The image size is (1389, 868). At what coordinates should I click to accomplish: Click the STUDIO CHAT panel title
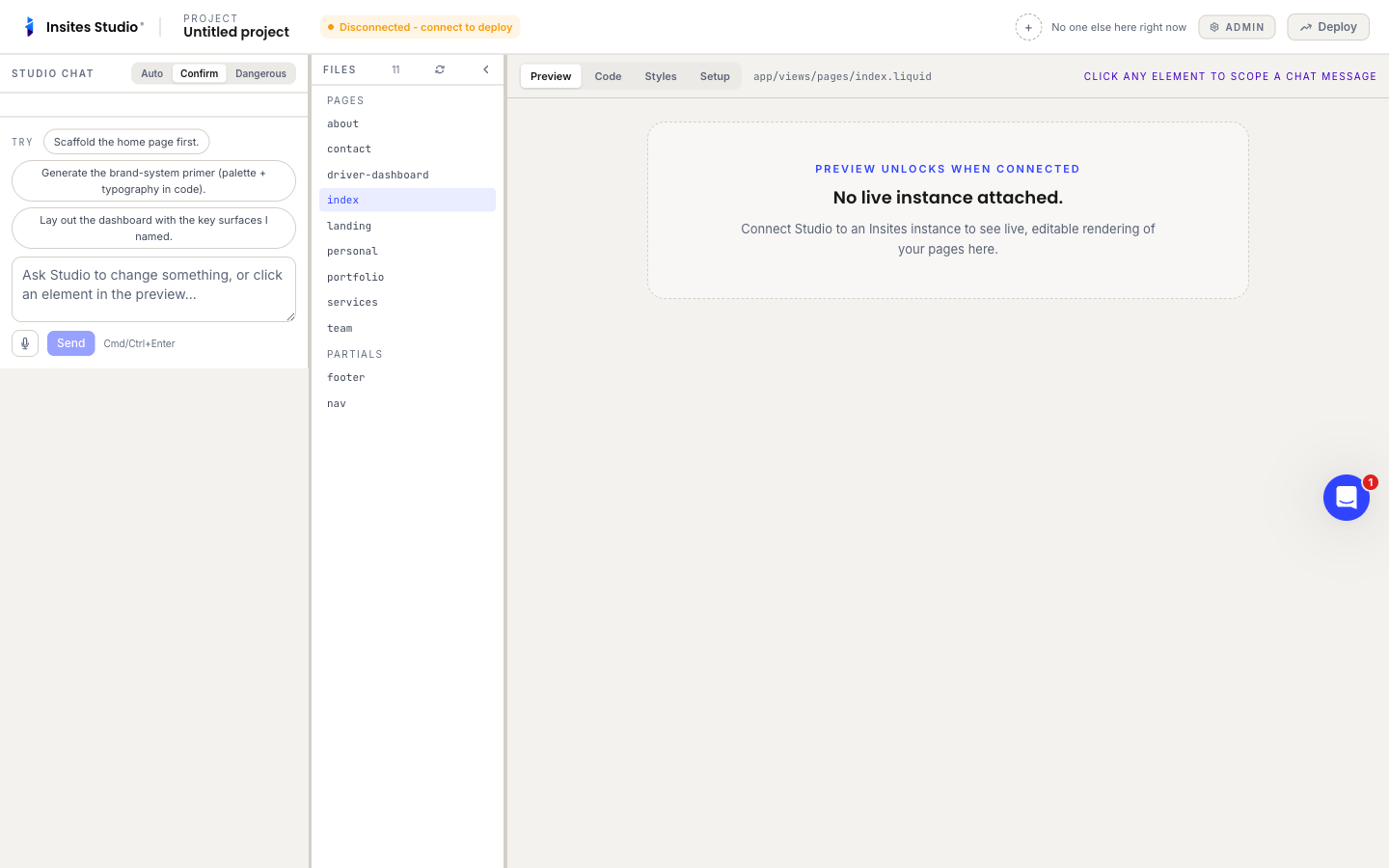tap(53, 73)
